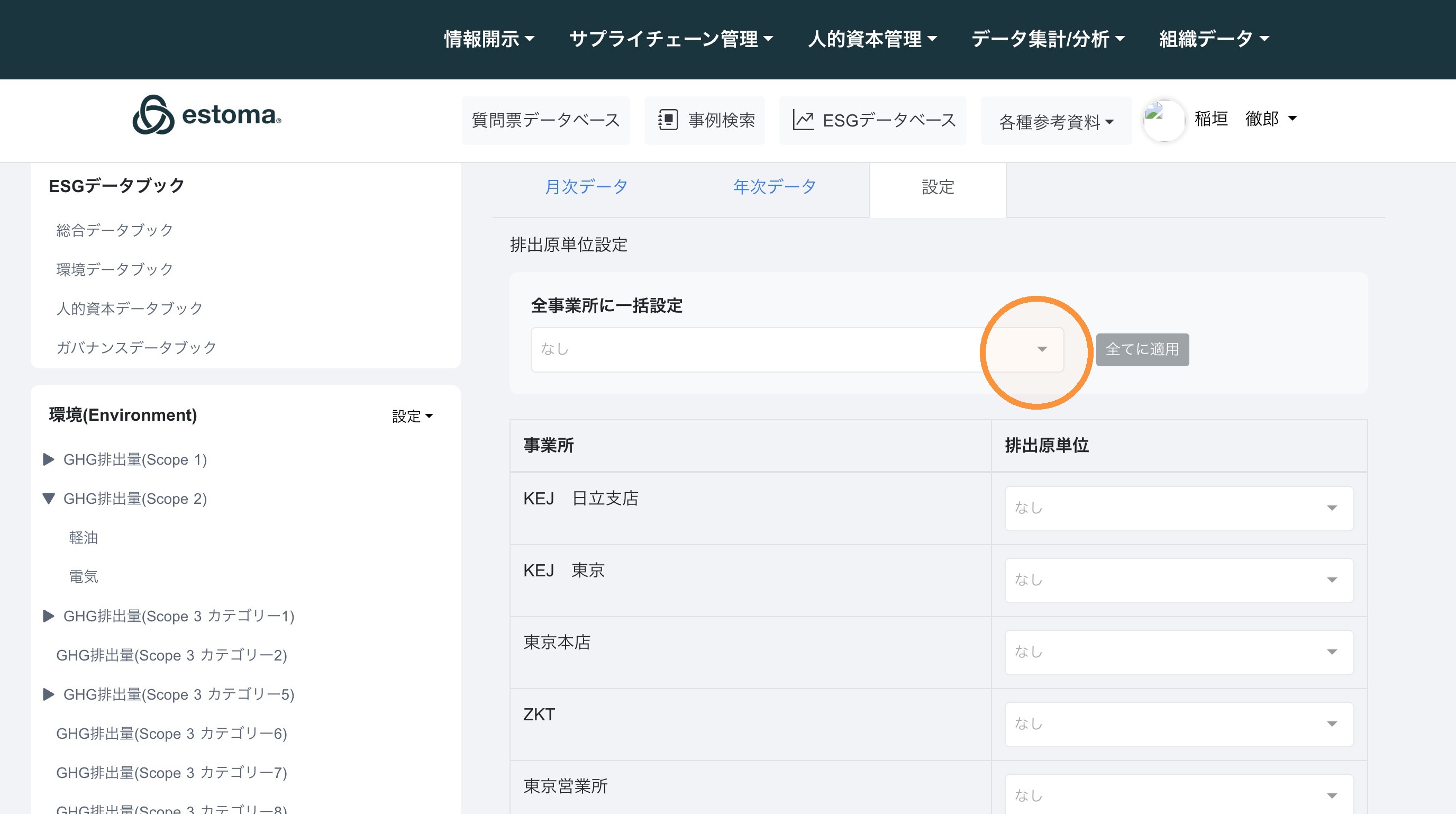1456x814 pixels.
Task: Open 排出原単位 dropdown for ZKT
Action: (1179, 723)
